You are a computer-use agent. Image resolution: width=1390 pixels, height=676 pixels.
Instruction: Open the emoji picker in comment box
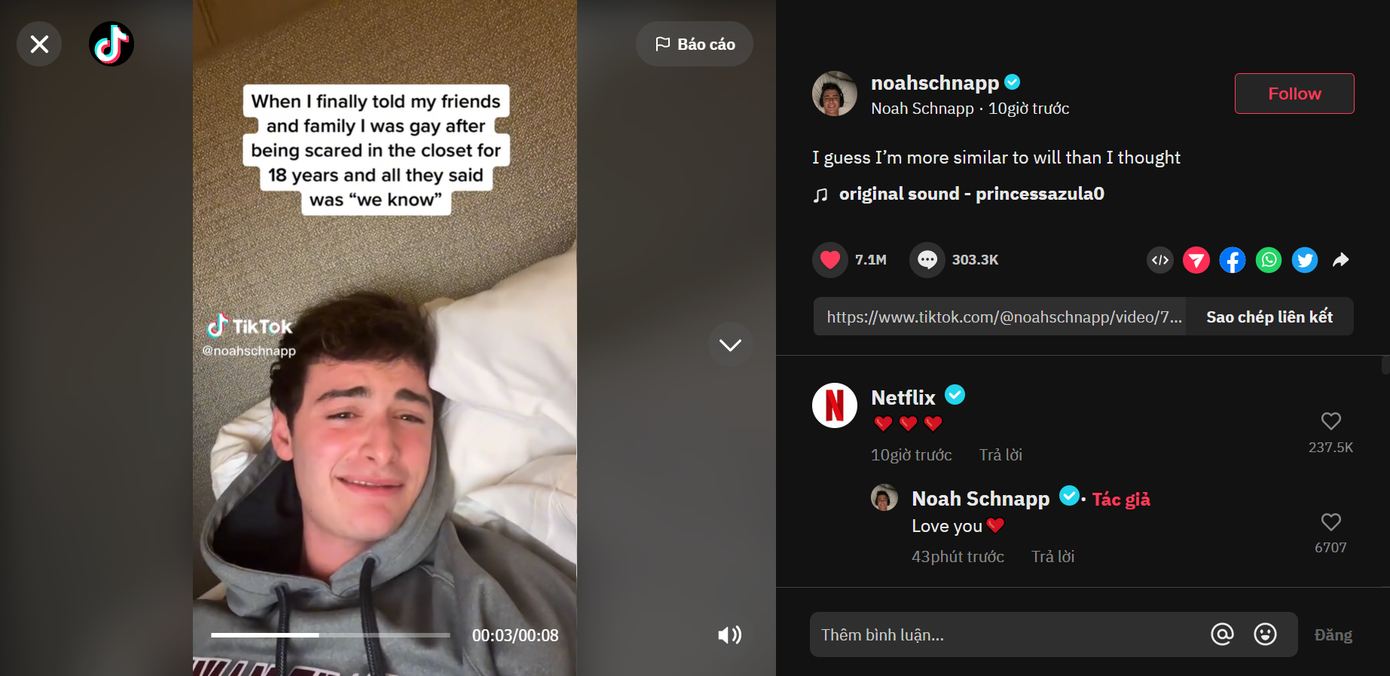(1265, 635)
